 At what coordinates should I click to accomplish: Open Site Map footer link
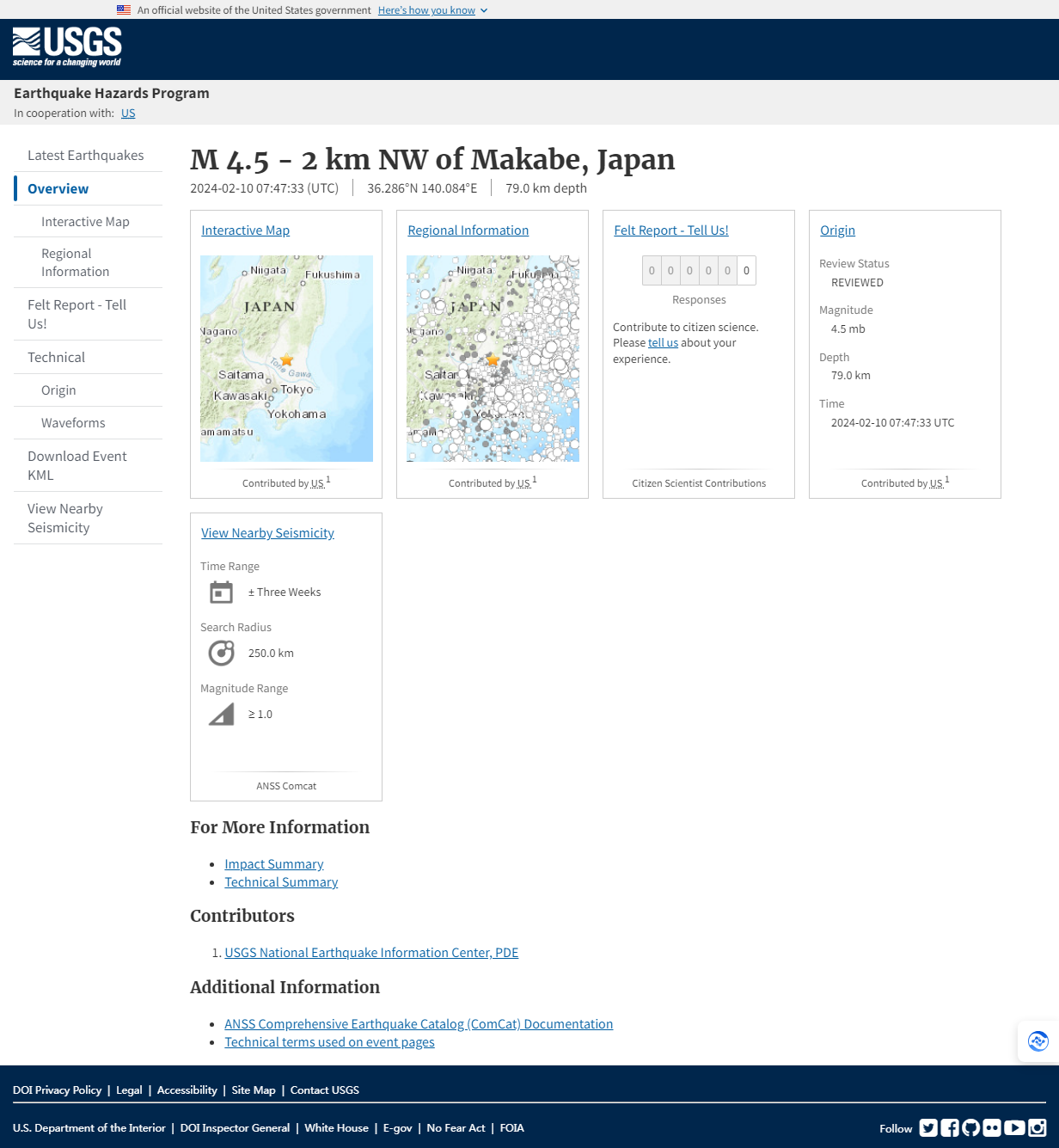click(254, 1090)
